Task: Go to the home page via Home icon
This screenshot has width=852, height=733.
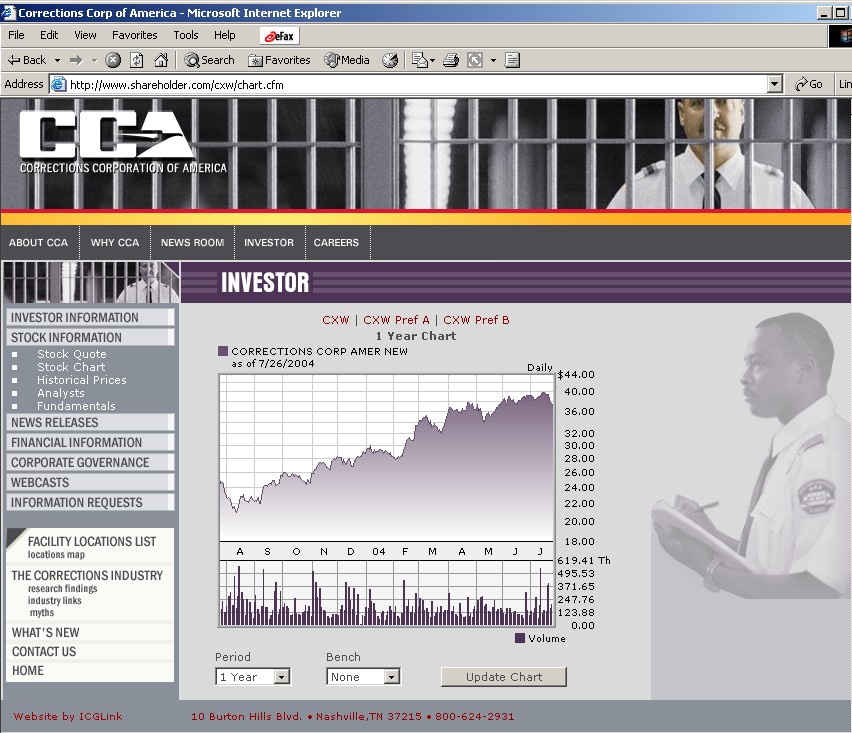Action: pyautogui.click(x=161, y=60)
